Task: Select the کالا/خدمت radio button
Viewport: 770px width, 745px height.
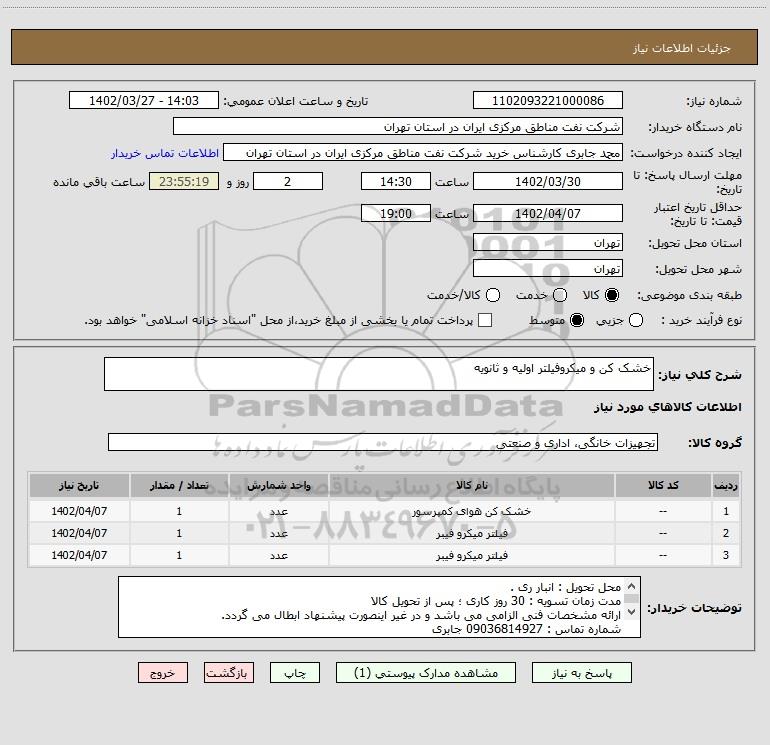Action: tap(493, 295)
